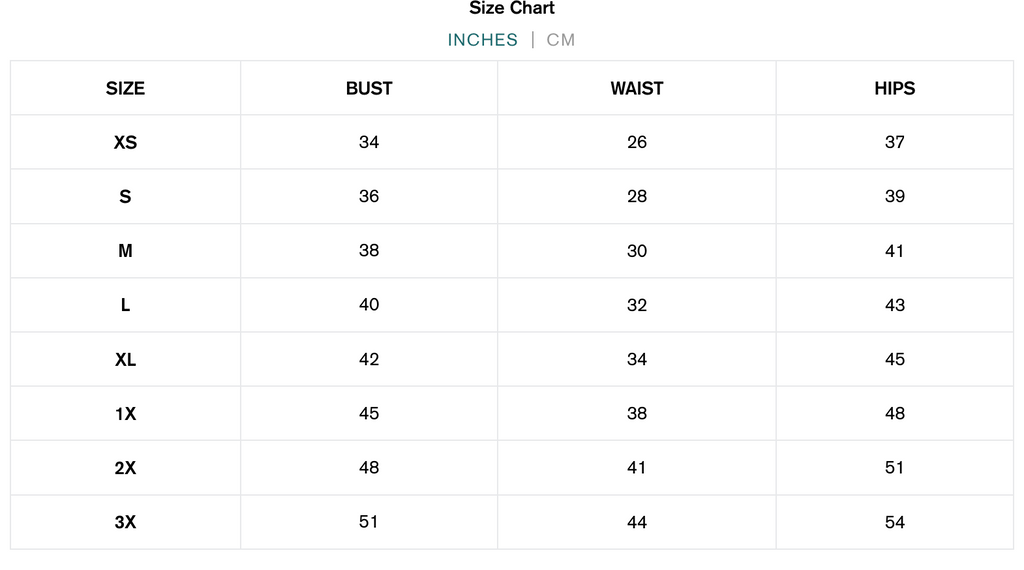This screenshot has width=1024, height=570.
Task: Click the SIZE column header
Action: pos(125,89)
